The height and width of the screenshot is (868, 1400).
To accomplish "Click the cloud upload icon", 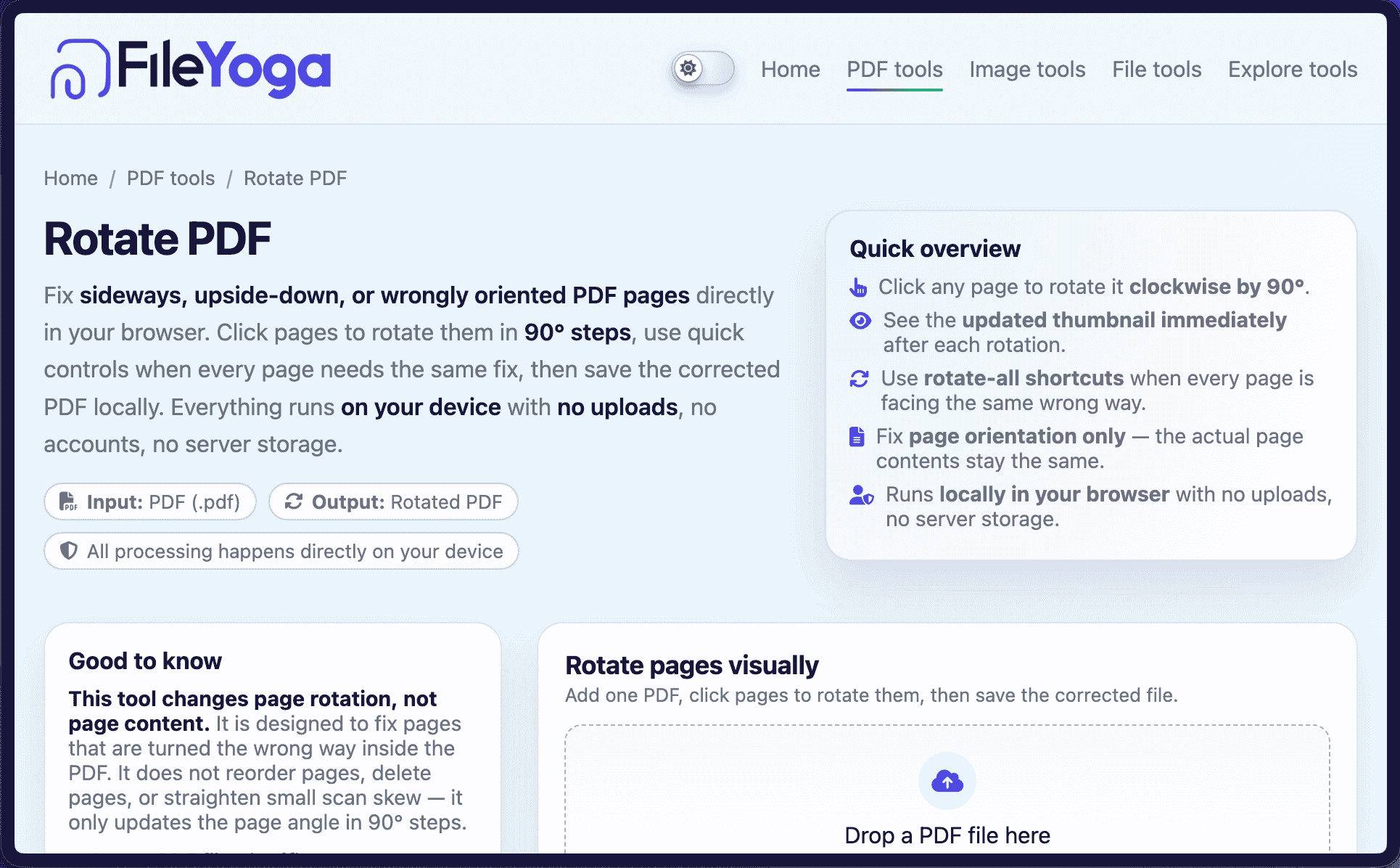I will point(947,781).
